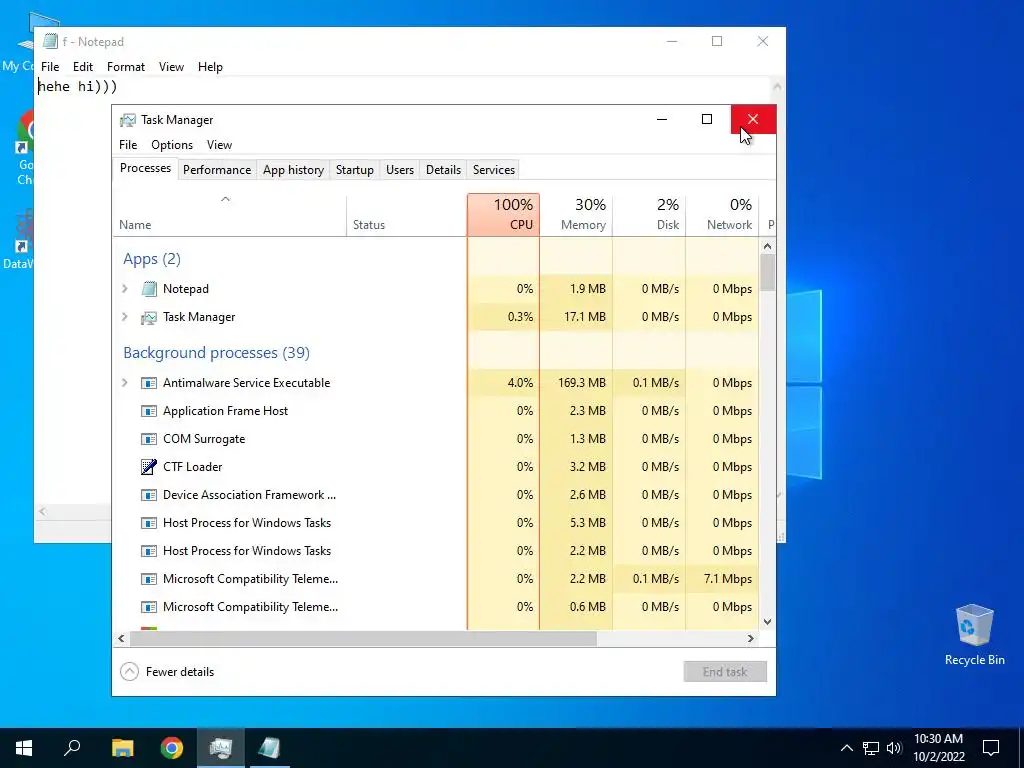The image size is (1024, 768).
Task: Click the COM Surrogate process icon
Action: coord(149,440)
